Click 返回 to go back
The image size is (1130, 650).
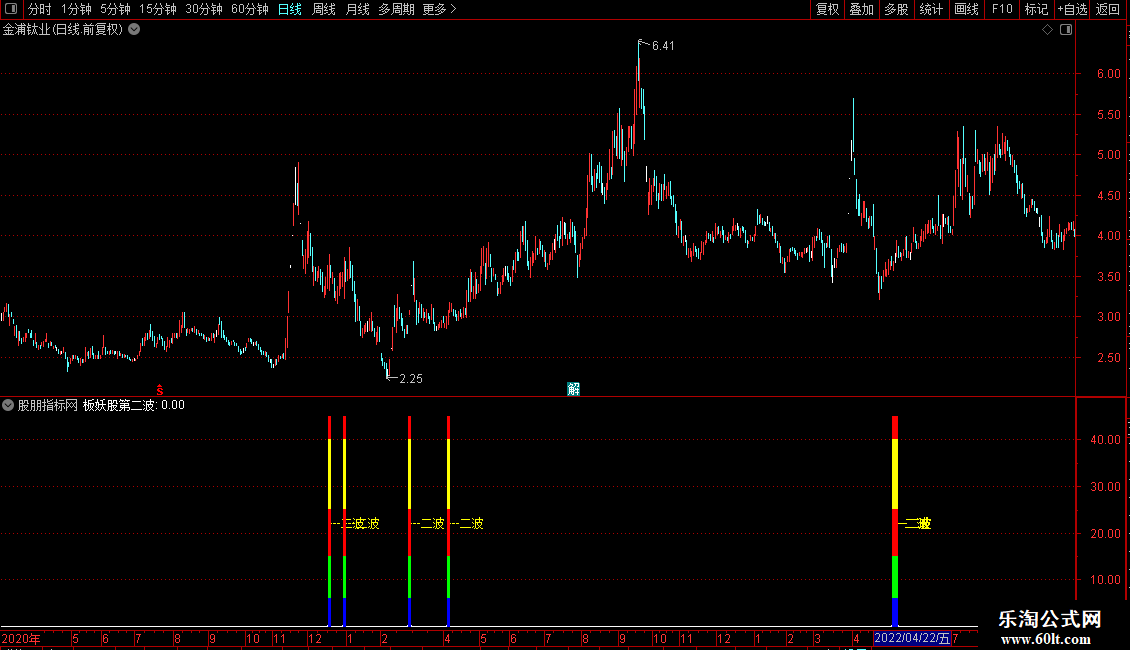coord(1108,9)
